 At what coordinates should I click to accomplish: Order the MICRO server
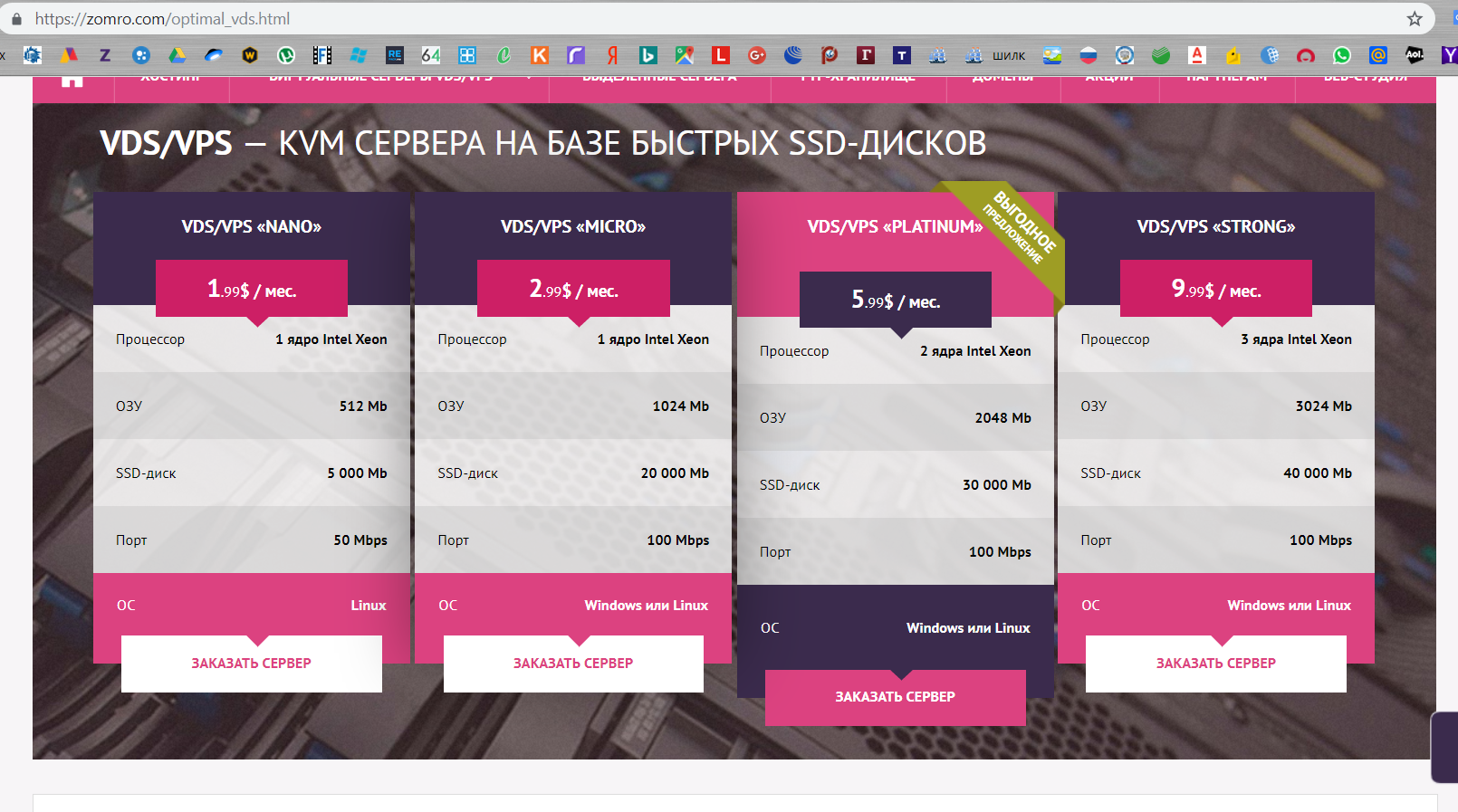click(573, 664)
